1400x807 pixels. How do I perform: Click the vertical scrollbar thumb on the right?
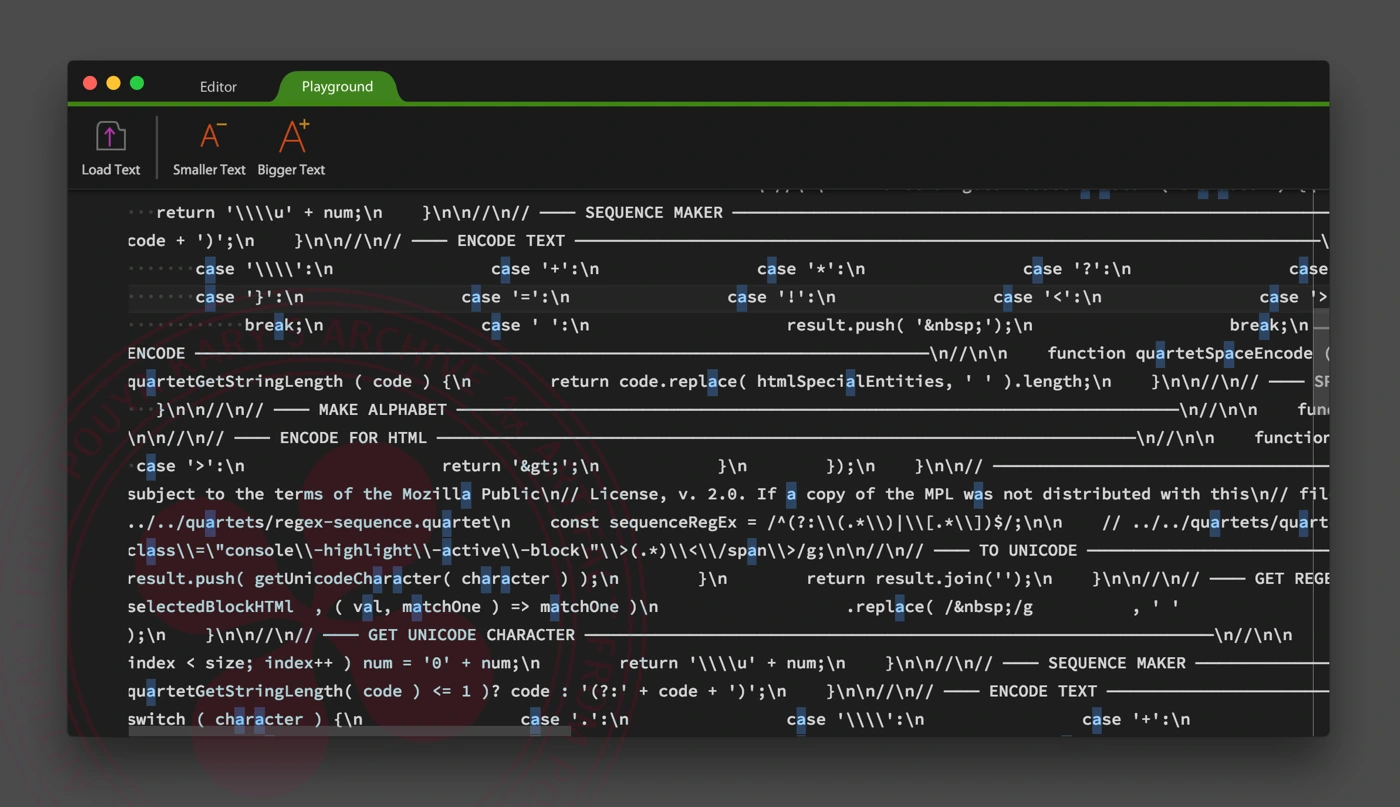[1321, 320]
